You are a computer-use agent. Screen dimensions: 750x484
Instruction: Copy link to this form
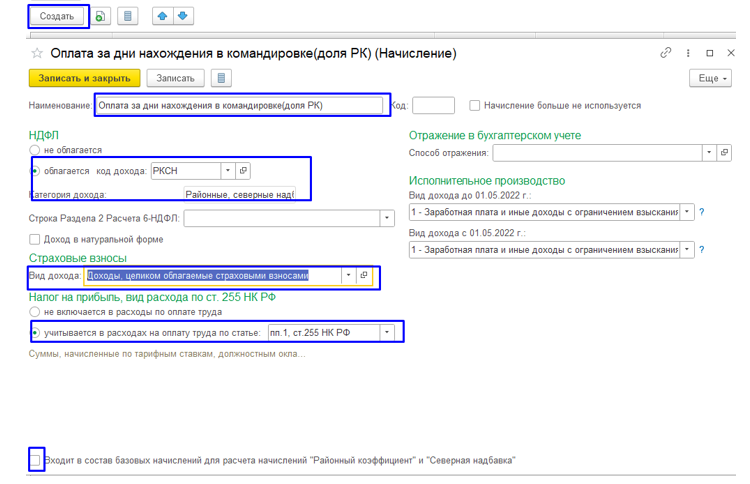pyautogui.click(x=666, y=53)
